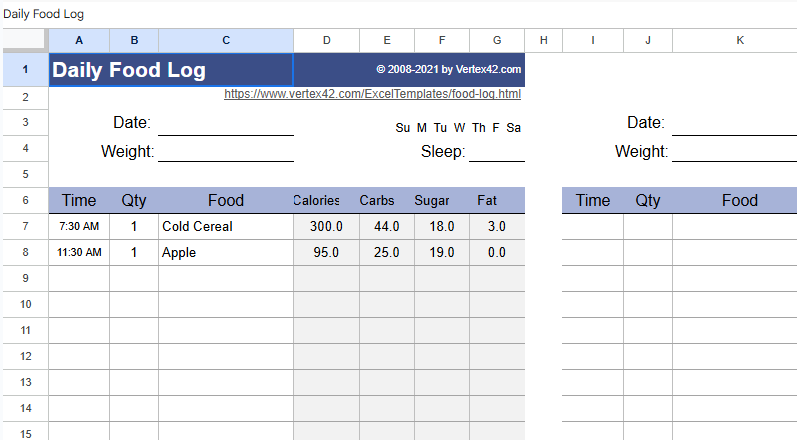
Task: Select the Cold Cereal food cell
Action: click(226, 226)
